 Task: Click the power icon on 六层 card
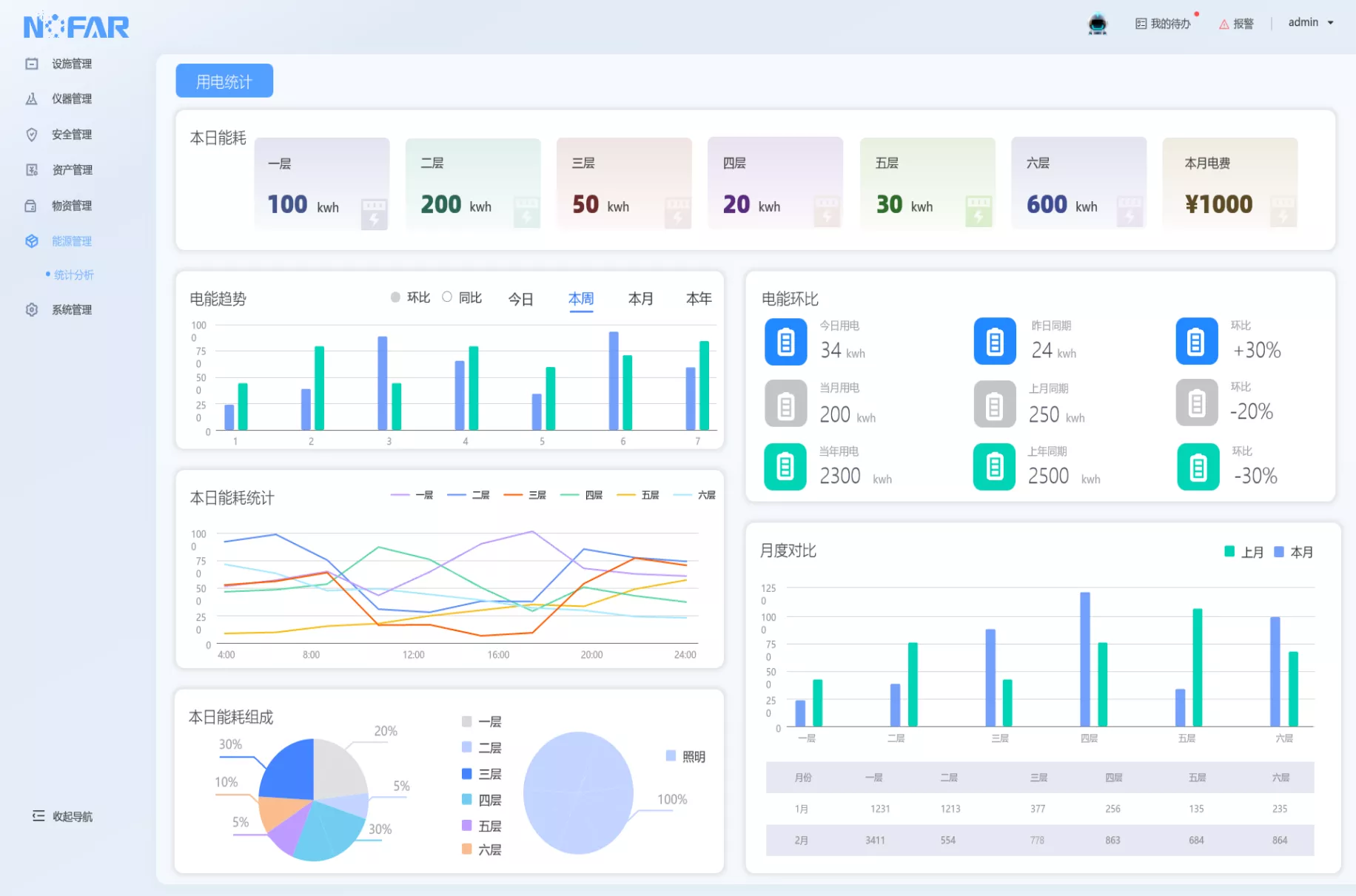(x=1130, y=212)
